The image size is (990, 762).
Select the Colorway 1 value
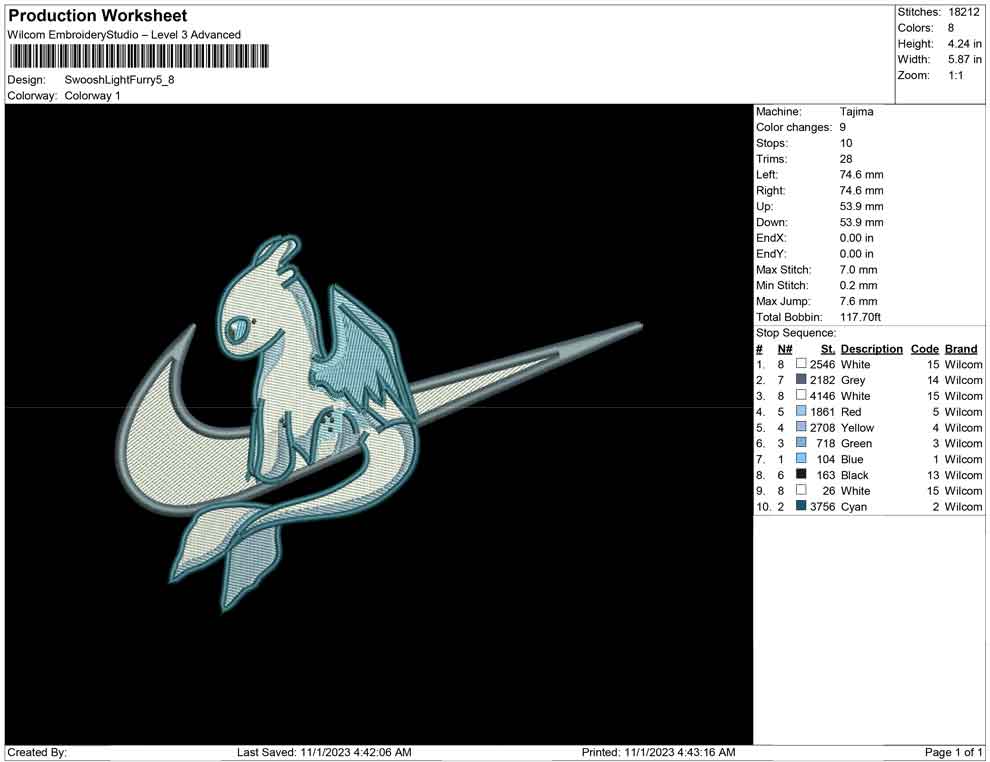pyautogui.click(x=92, y=96)
